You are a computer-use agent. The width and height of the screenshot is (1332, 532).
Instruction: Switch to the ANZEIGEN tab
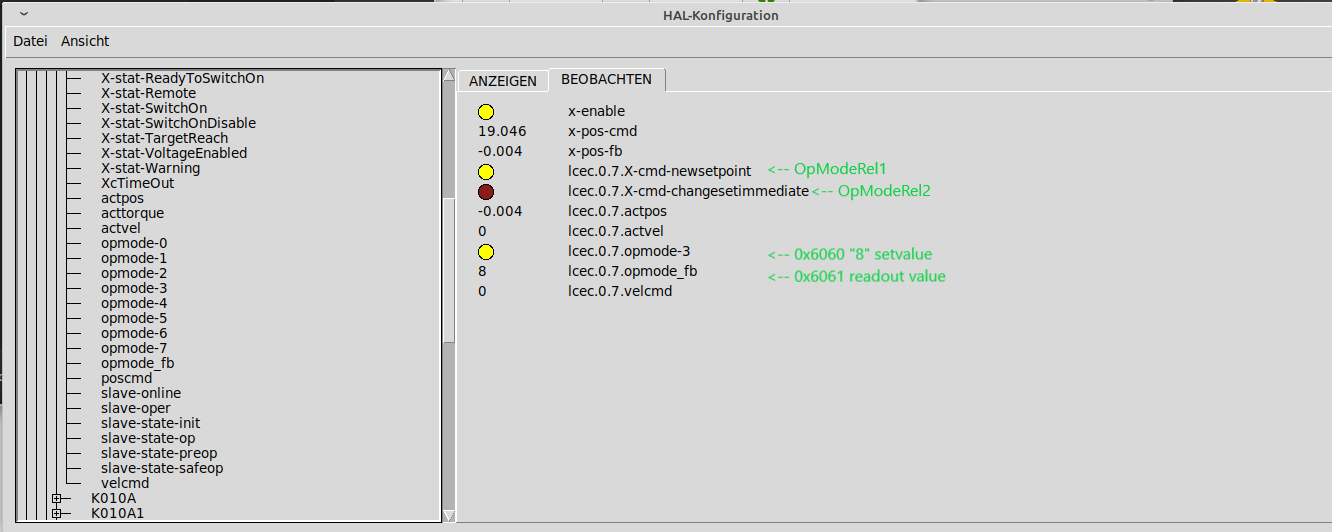(x=503, y=81)
